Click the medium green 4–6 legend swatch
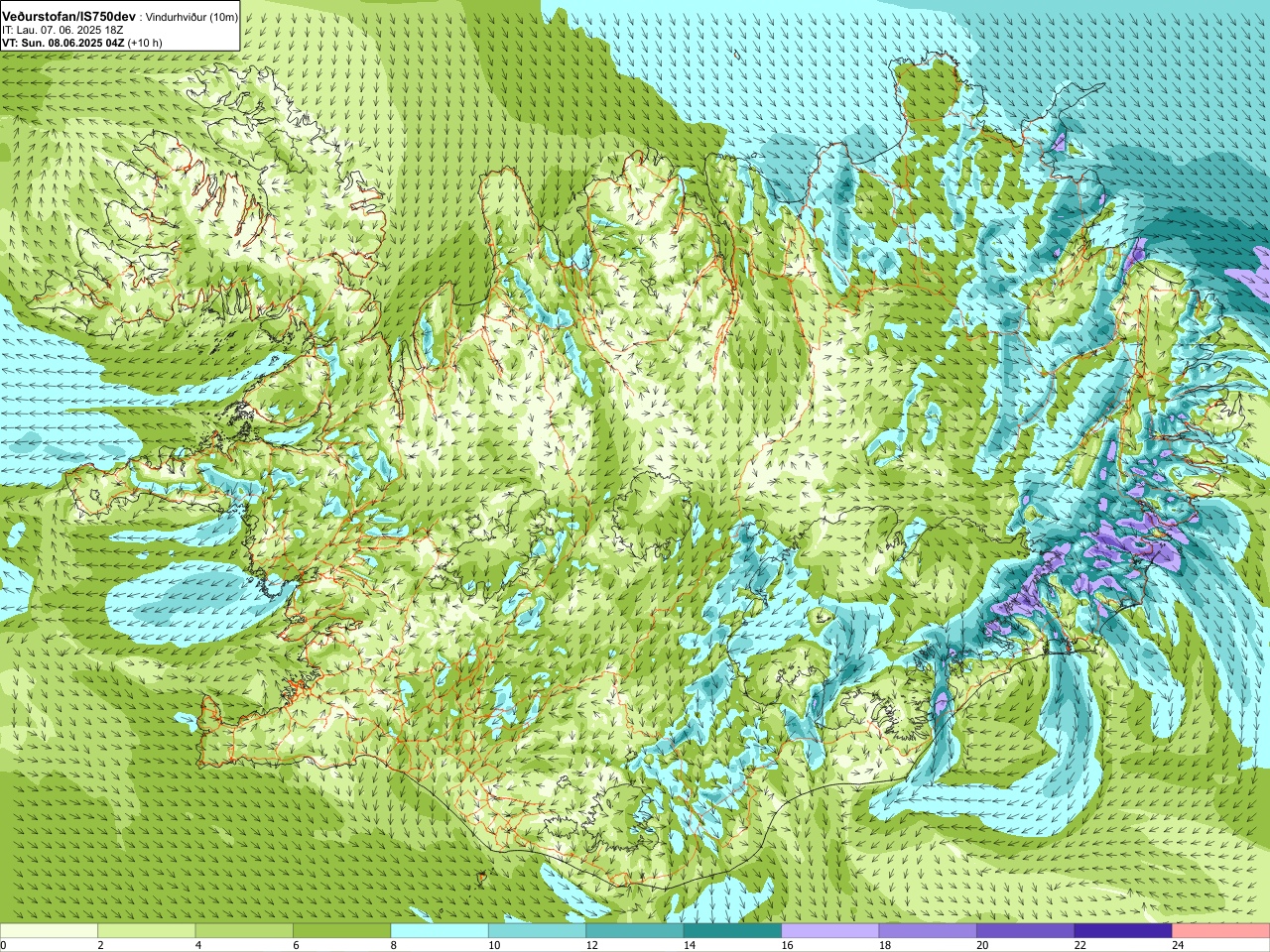1270x952 pixels. point(244,931)
